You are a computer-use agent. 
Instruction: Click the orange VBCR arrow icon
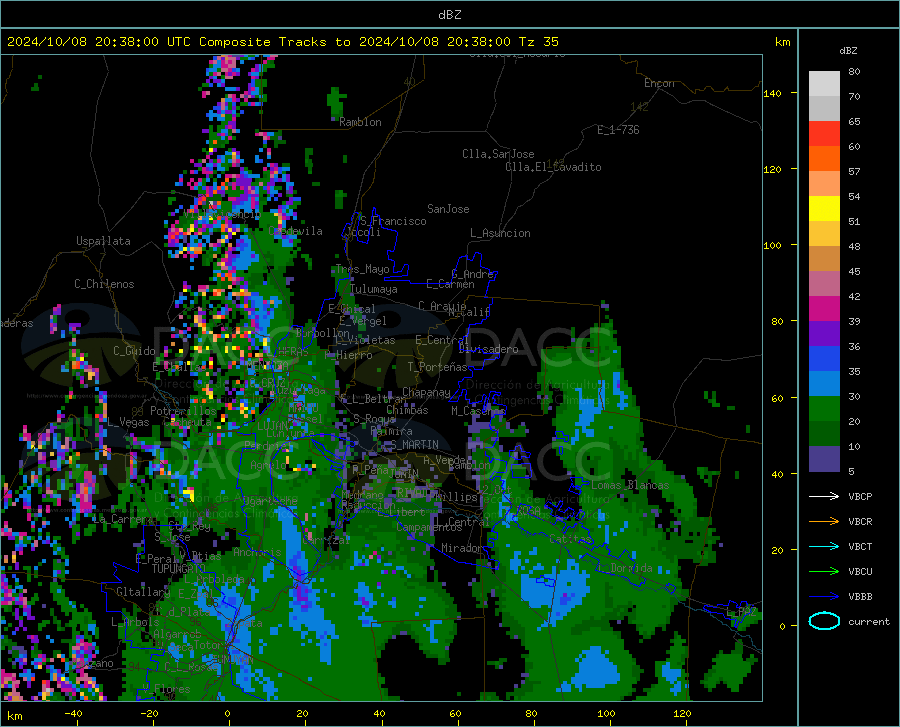pyautogui.click(x=824, y=521)
